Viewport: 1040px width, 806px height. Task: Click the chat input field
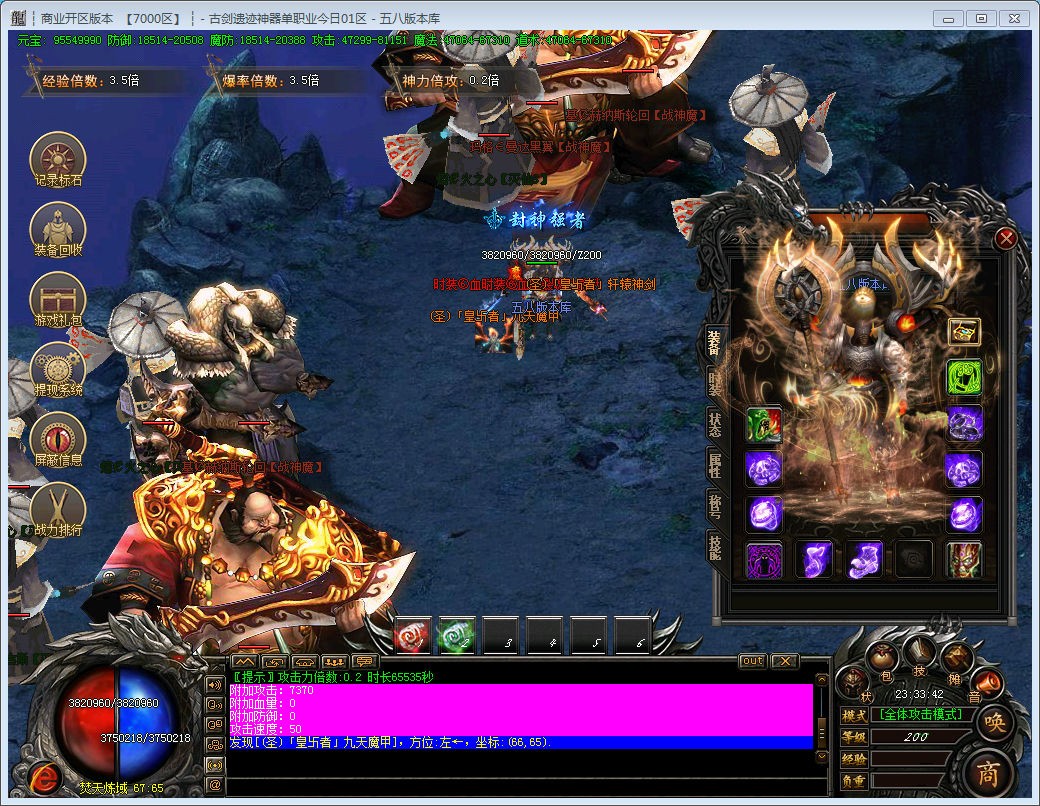[525, 787]
